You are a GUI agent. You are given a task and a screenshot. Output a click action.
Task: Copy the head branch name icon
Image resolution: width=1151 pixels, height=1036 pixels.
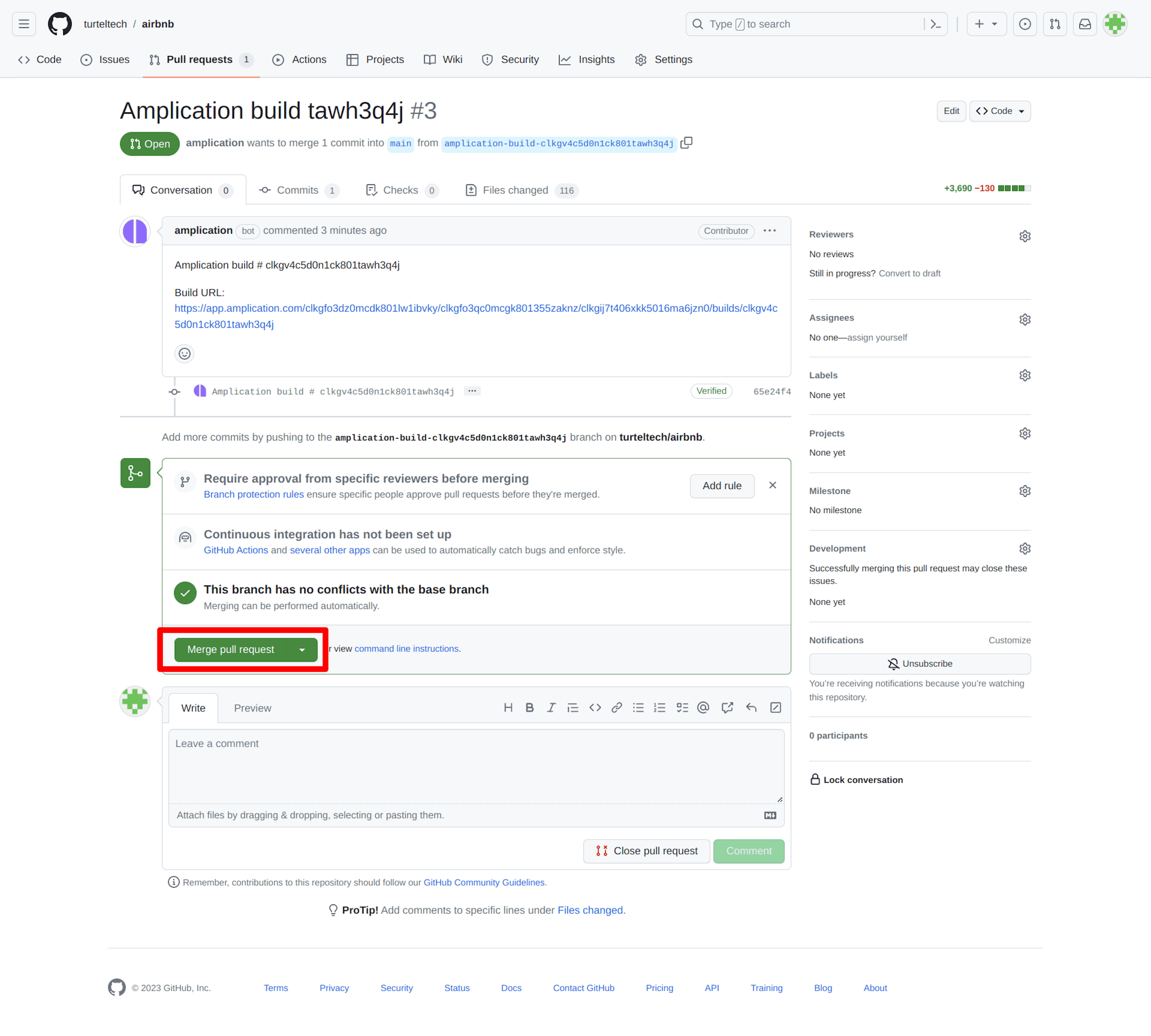pyautogui.click(x=686, y=143)
